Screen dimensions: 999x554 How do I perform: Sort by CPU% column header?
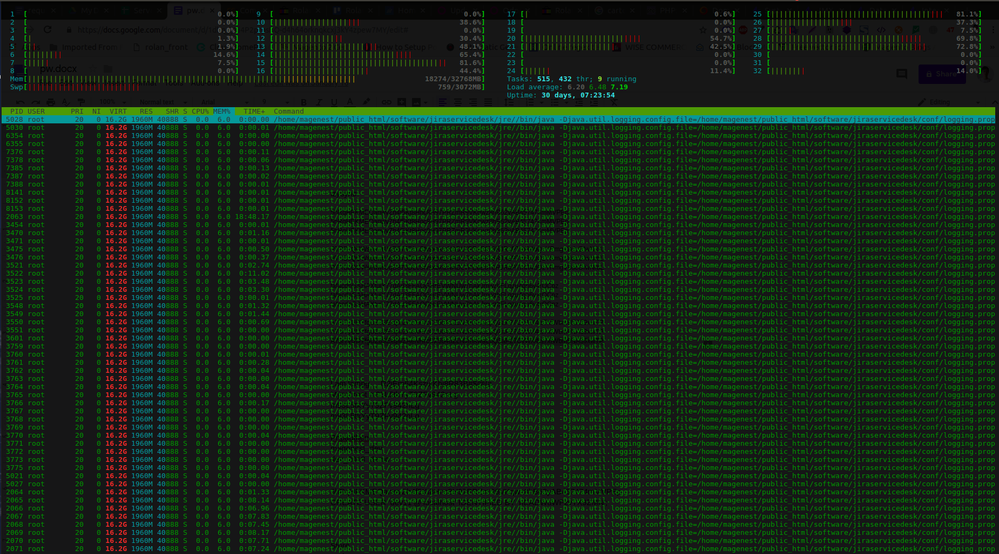200,111
